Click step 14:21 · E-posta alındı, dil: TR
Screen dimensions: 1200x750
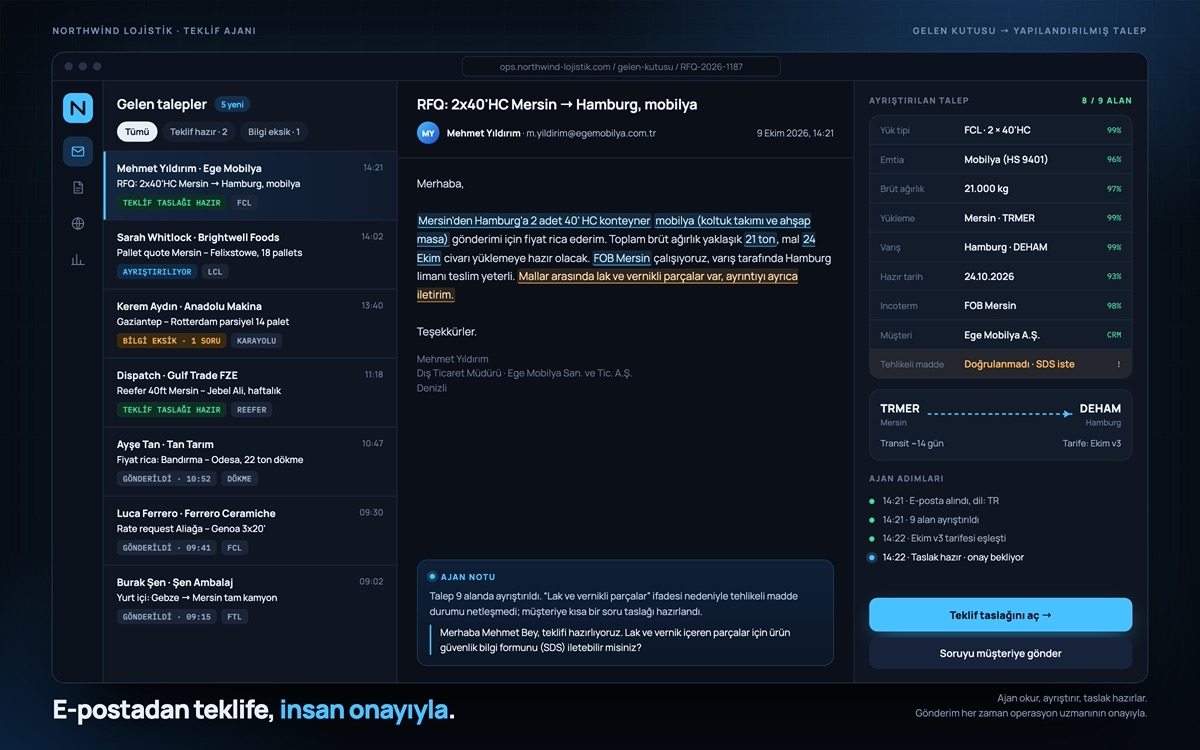pos(940,501)
